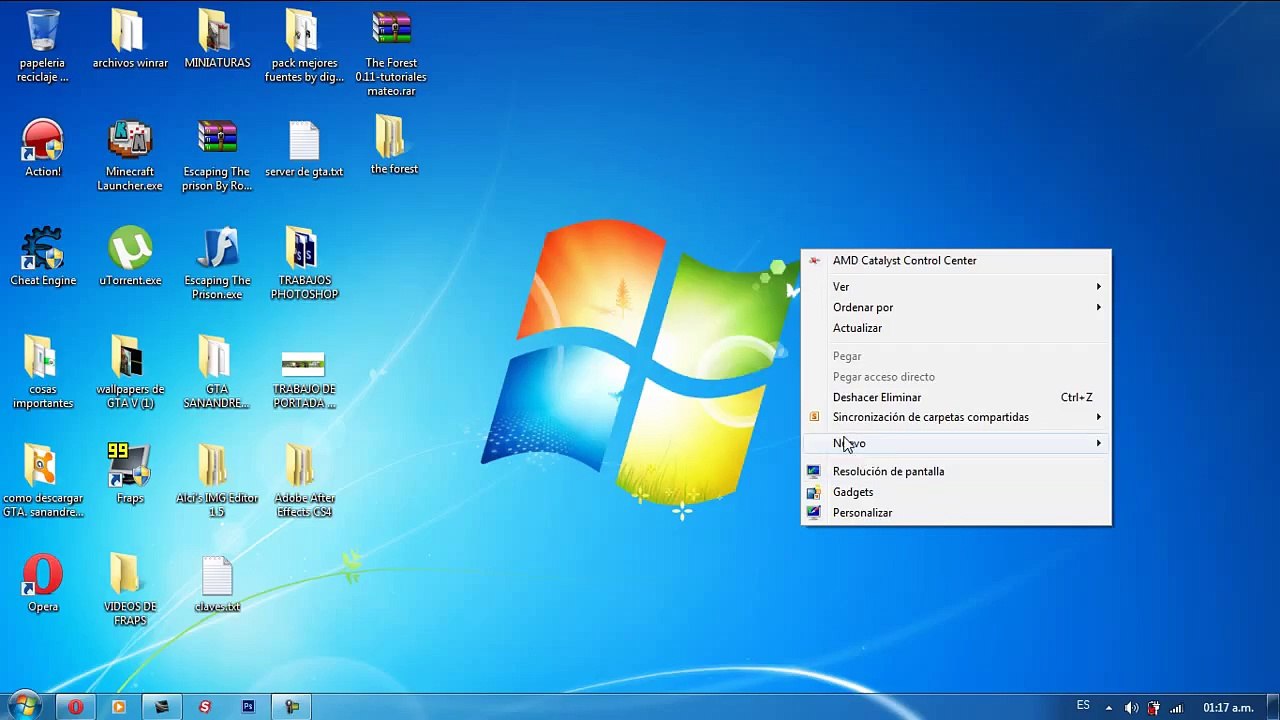Select the pack mejores fuentes folder
This screenshot has height=720, width=1280.
pyautogui.click(x=304, y=46)
